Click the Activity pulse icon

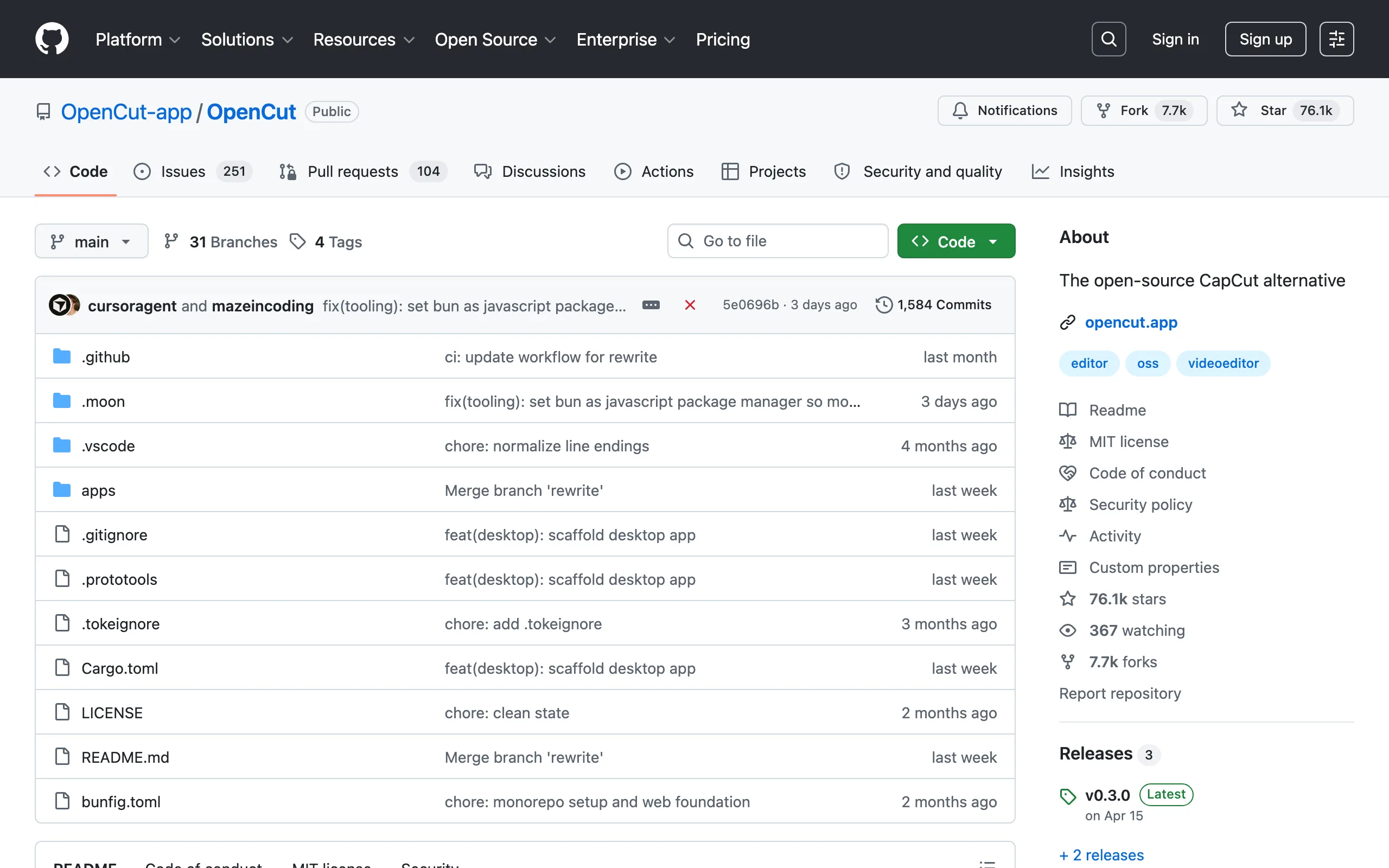[x=1068, y=535]
